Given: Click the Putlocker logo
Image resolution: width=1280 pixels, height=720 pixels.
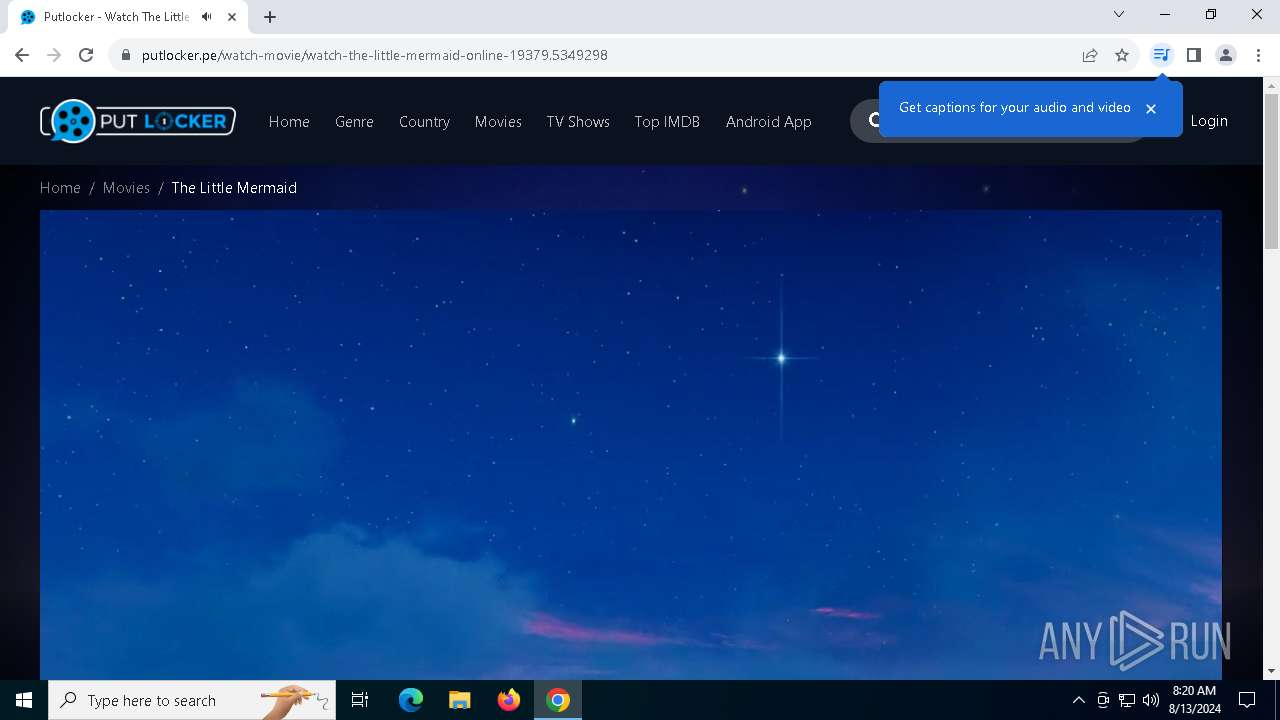Looking at the screenshot, I should point(138,121).
